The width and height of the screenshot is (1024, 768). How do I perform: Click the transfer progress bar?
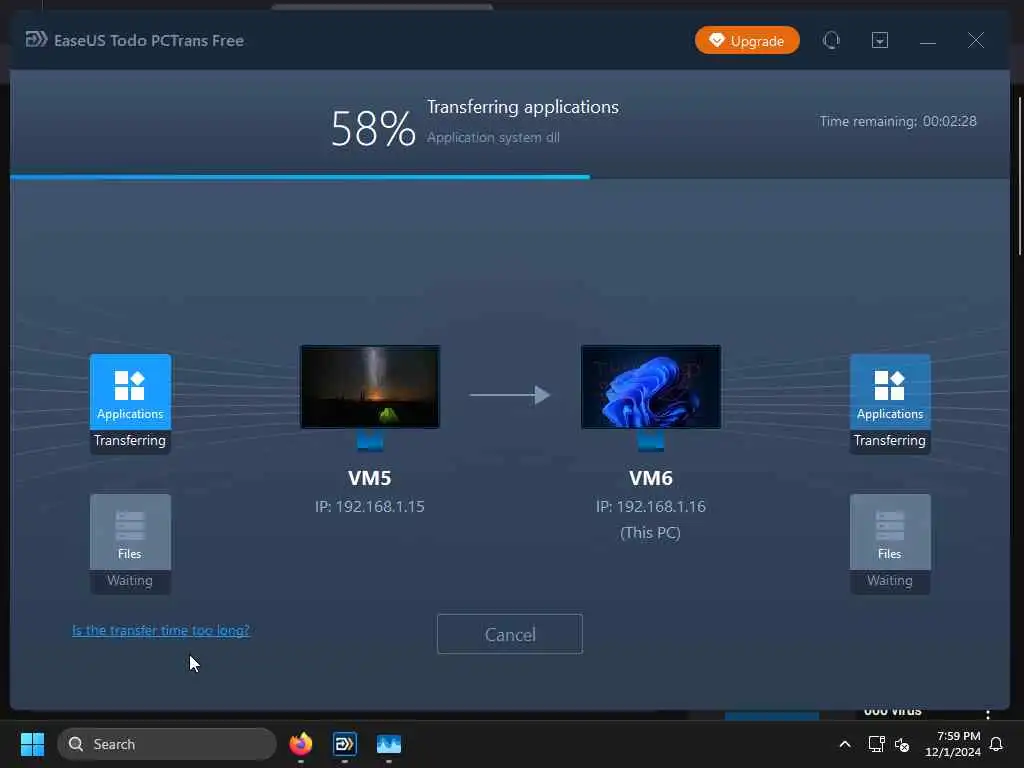coord(509,177)
